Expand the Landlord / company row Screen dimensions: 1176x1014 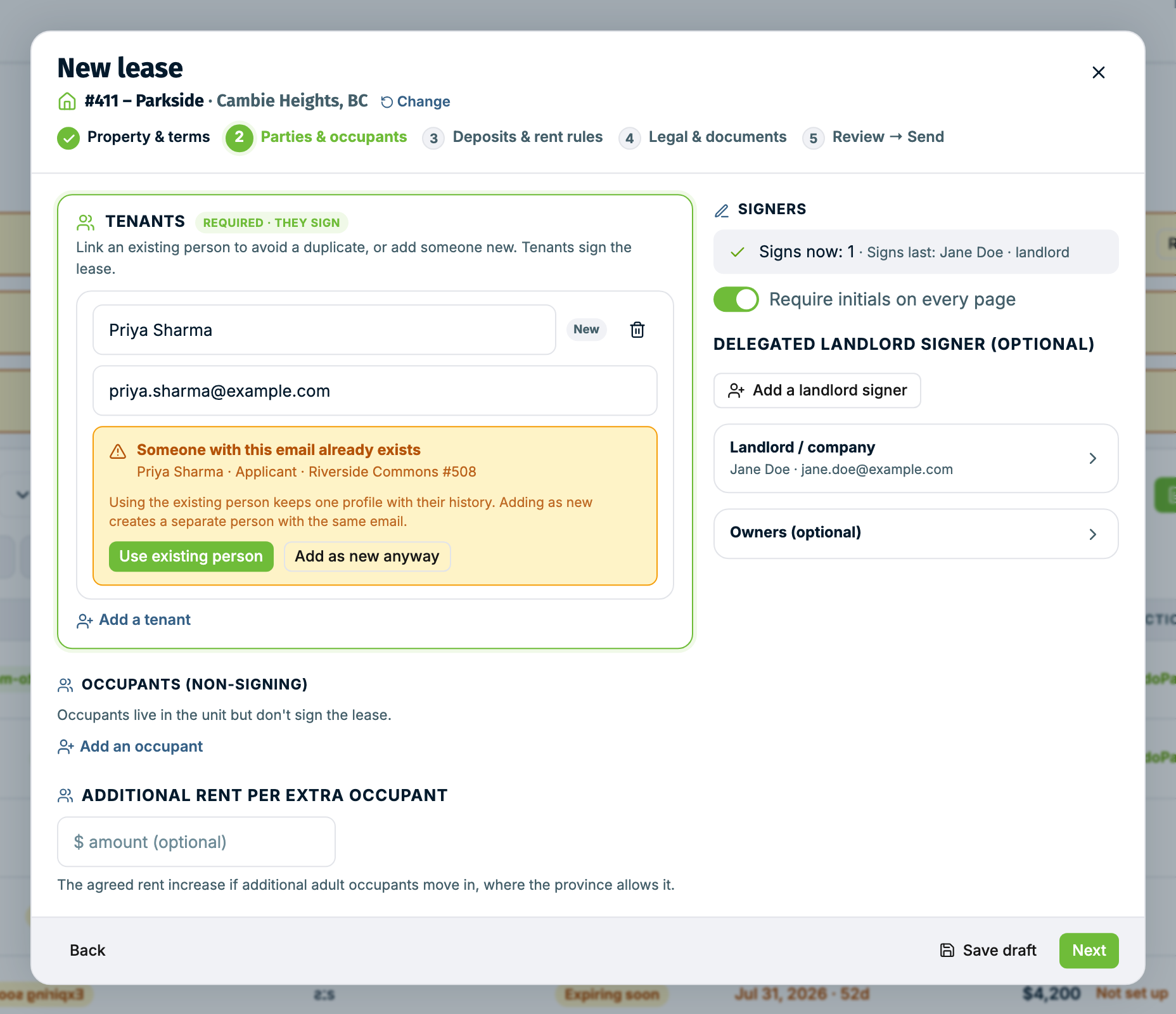pyautogui.click(x=916, y=458)
